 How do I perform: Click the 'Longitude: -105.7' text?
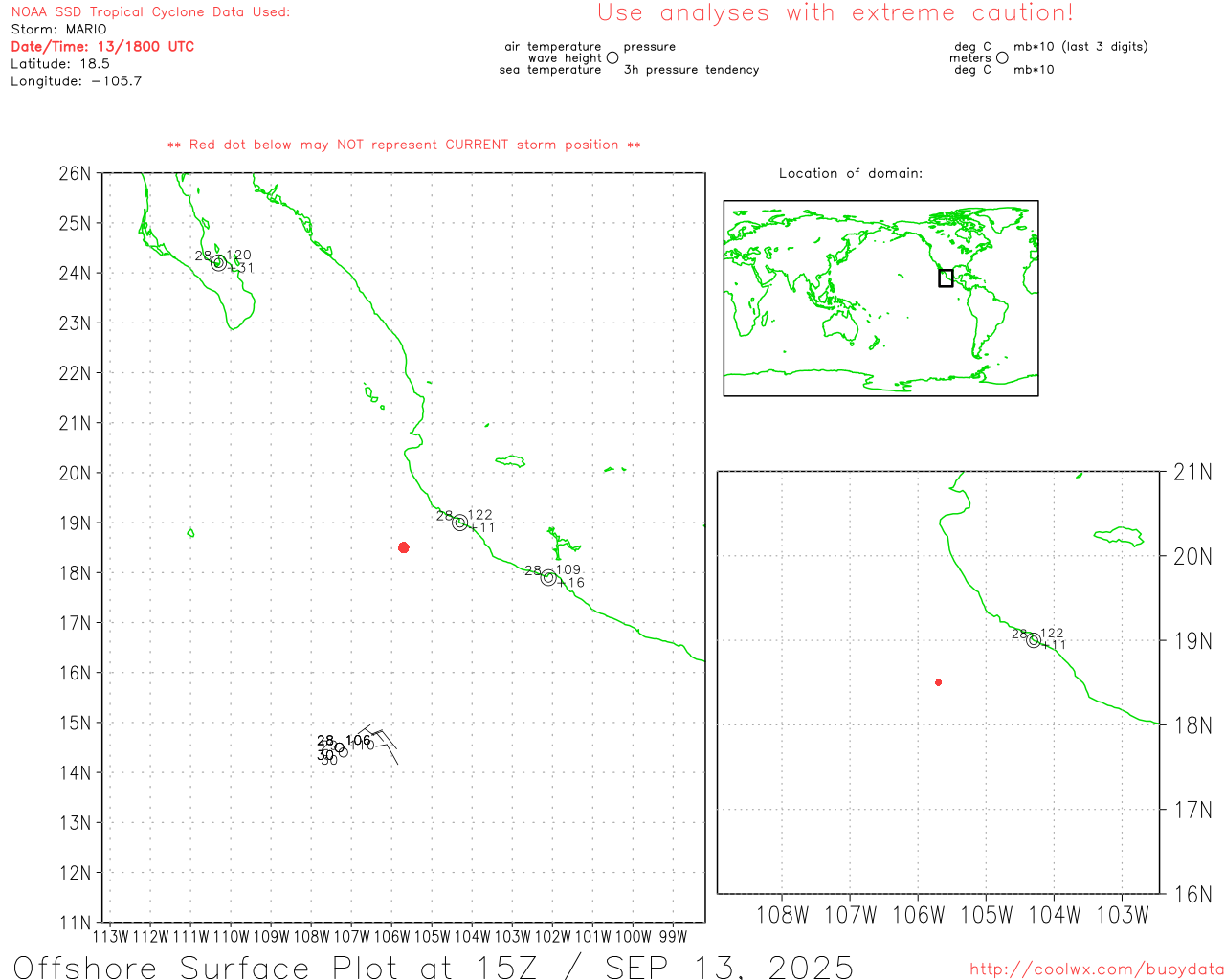click(x=77, y=81)
